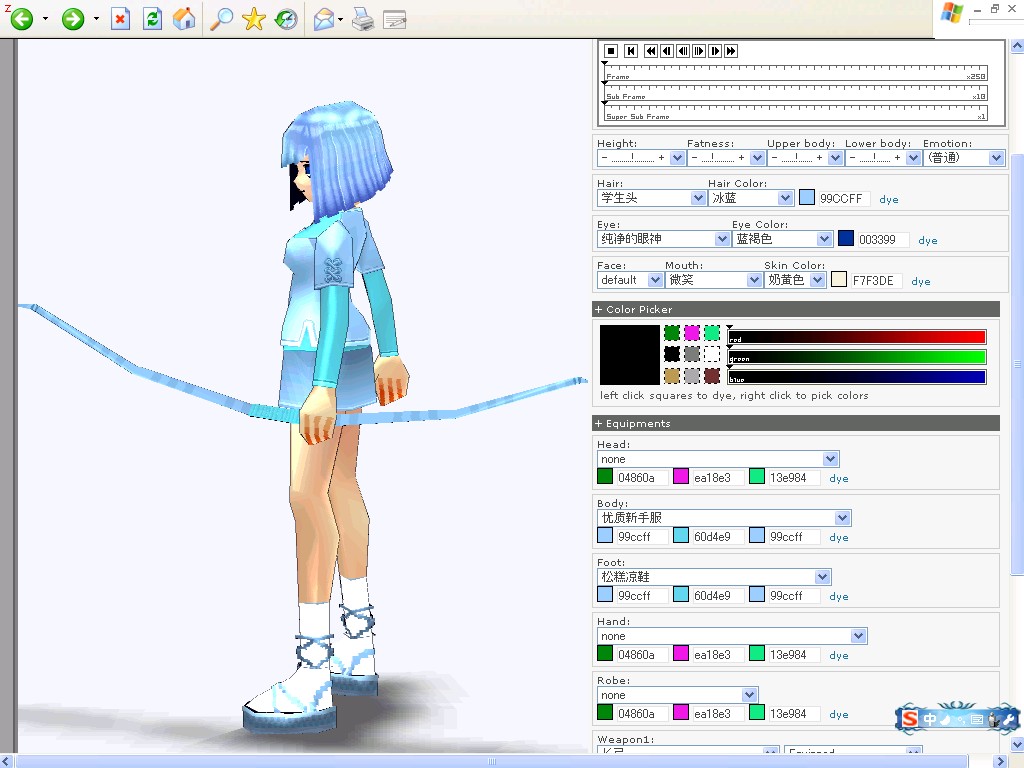The image size is (1024, 768).
Task: Click the dye link for Hair Color
Action: (889, 199)
